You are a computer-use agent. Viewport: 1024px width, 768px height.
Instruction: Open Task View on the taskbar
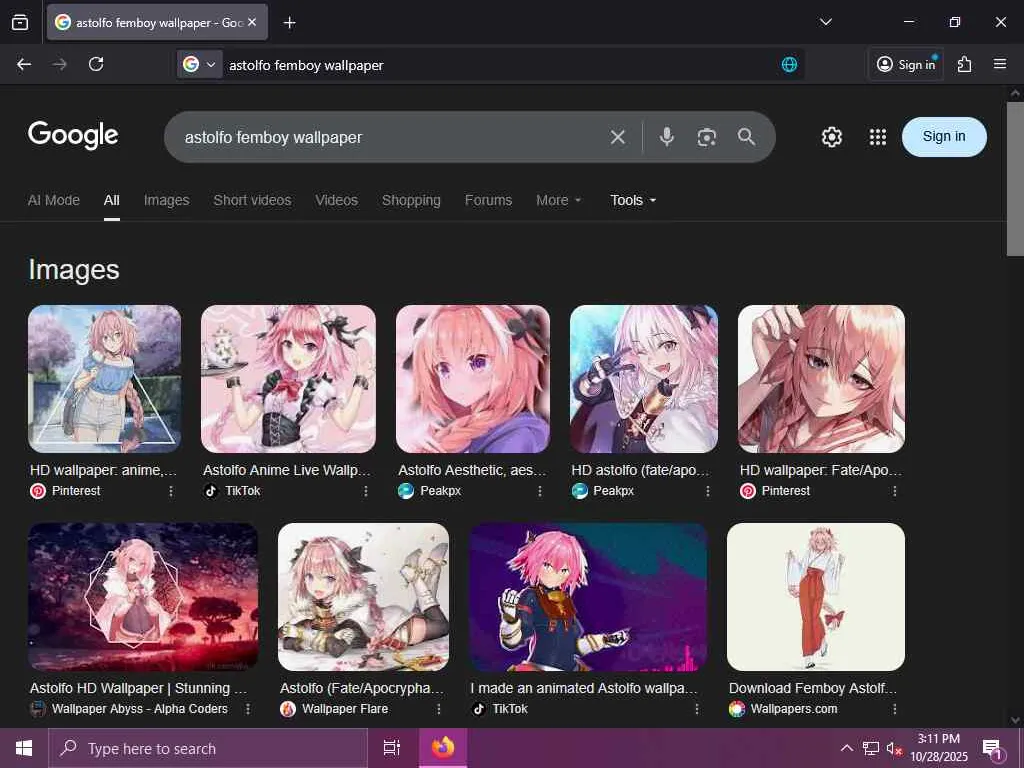[x=392, y=748]
